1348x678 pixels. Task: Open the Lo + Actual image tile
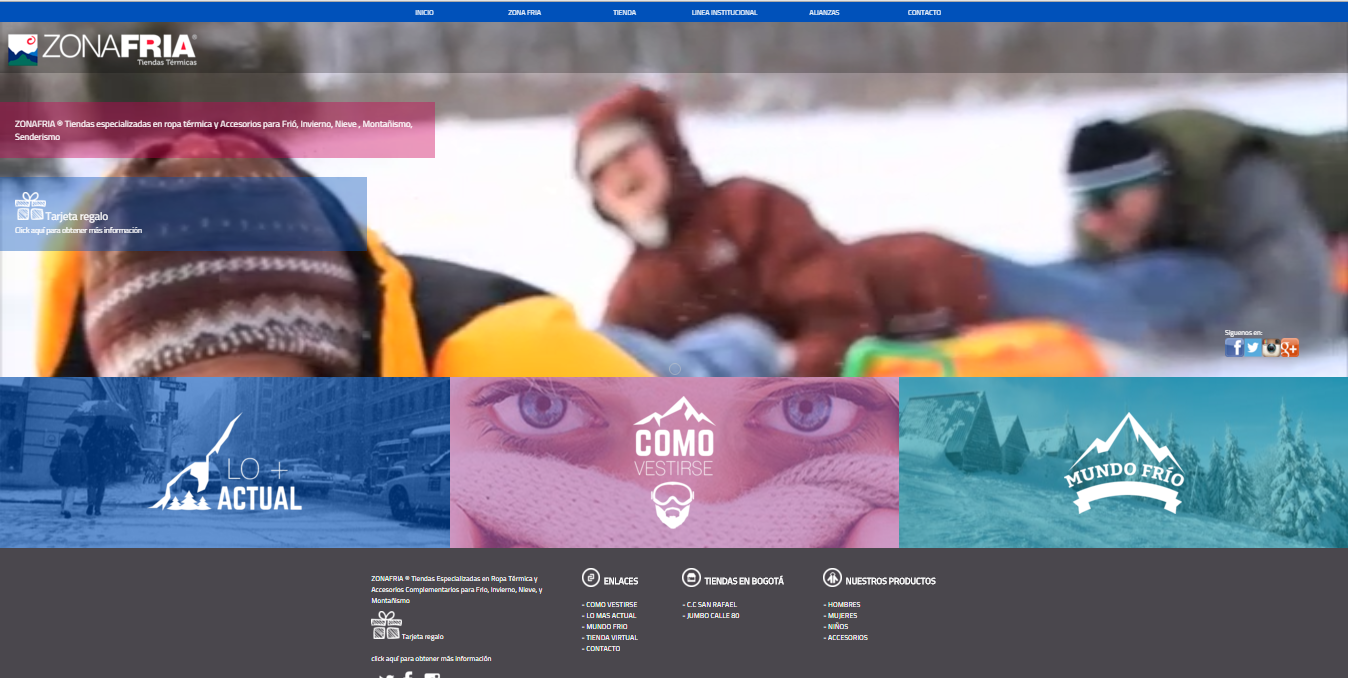pos(225,462)
